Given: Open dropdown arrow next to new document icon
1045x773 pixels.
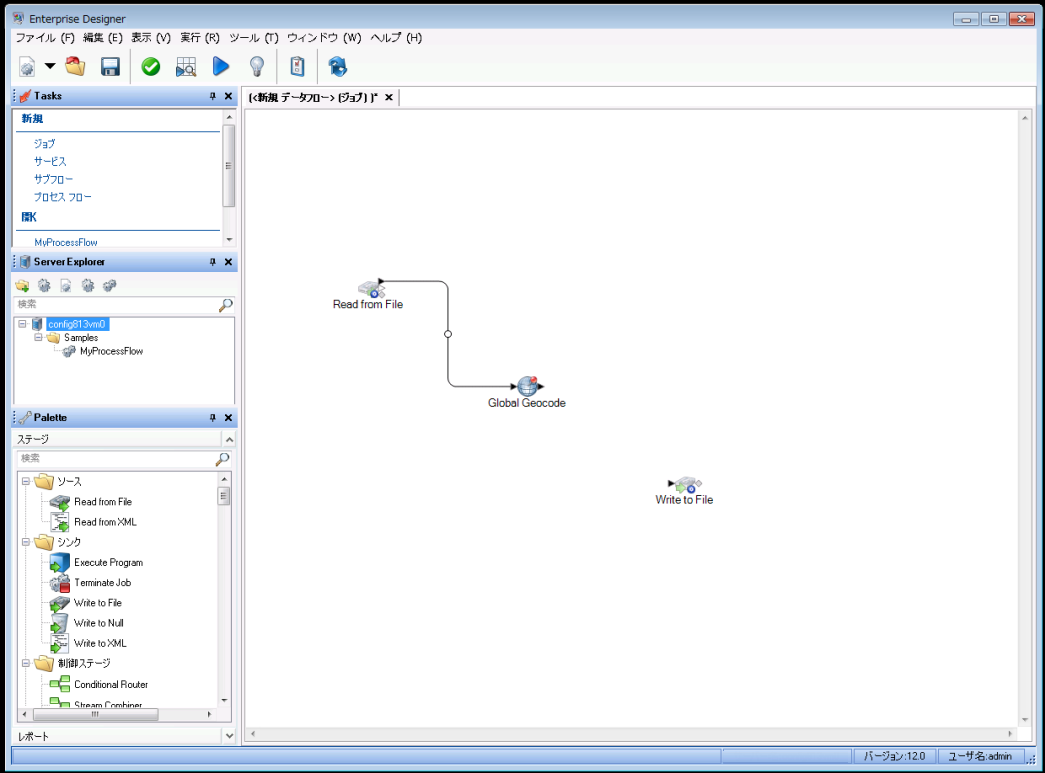Looking at the screenshot, I should coord(49,67).
